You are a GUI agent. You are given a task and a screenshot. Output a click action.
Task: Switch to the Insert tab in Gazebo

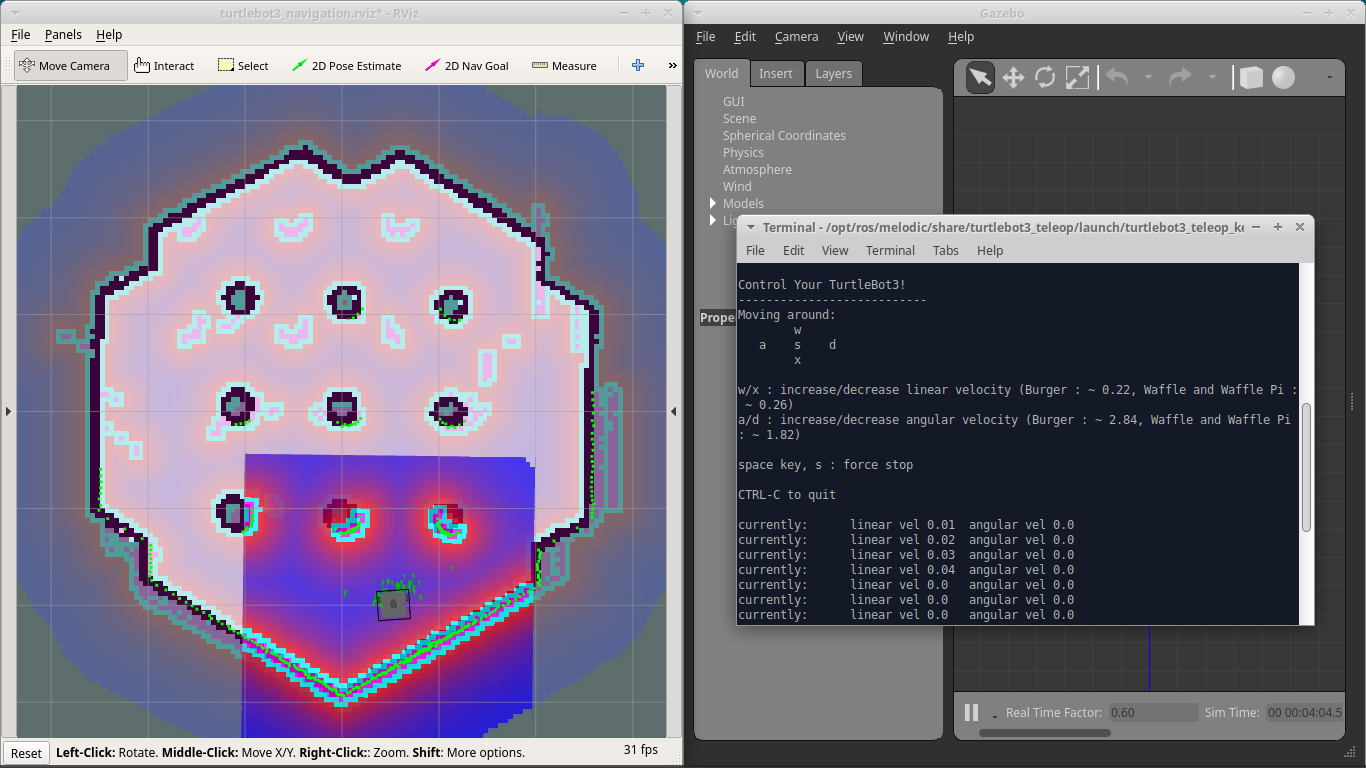pyautogui.click(x=777, y=73)
